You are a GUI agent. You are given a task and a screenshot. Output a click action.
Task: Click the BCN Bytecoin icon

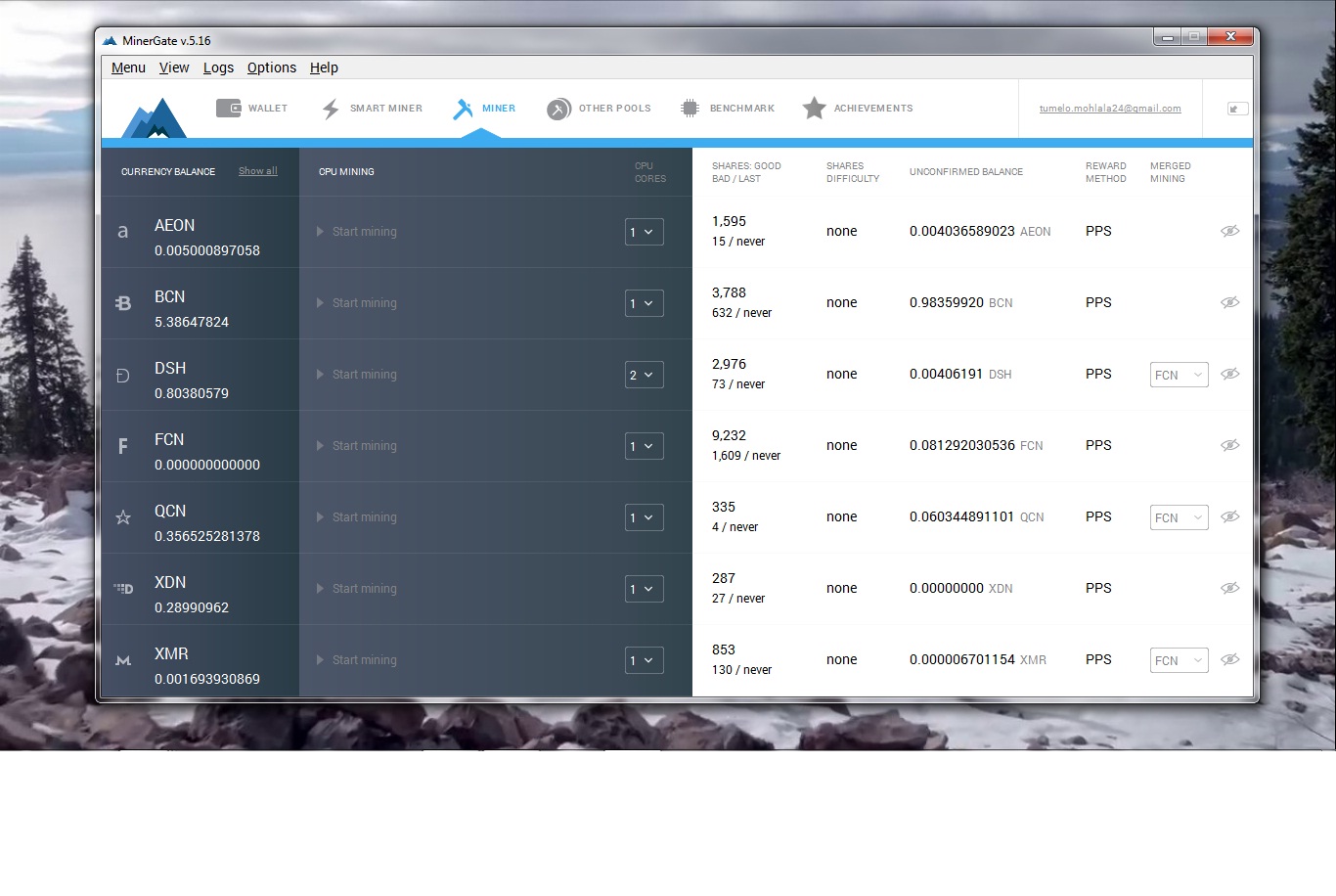pos(123,303)
